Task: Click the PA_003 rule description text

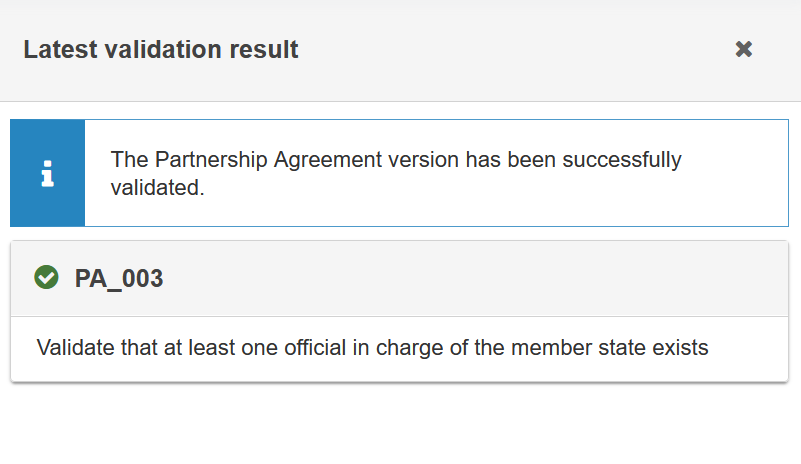Action: (372, 348)
